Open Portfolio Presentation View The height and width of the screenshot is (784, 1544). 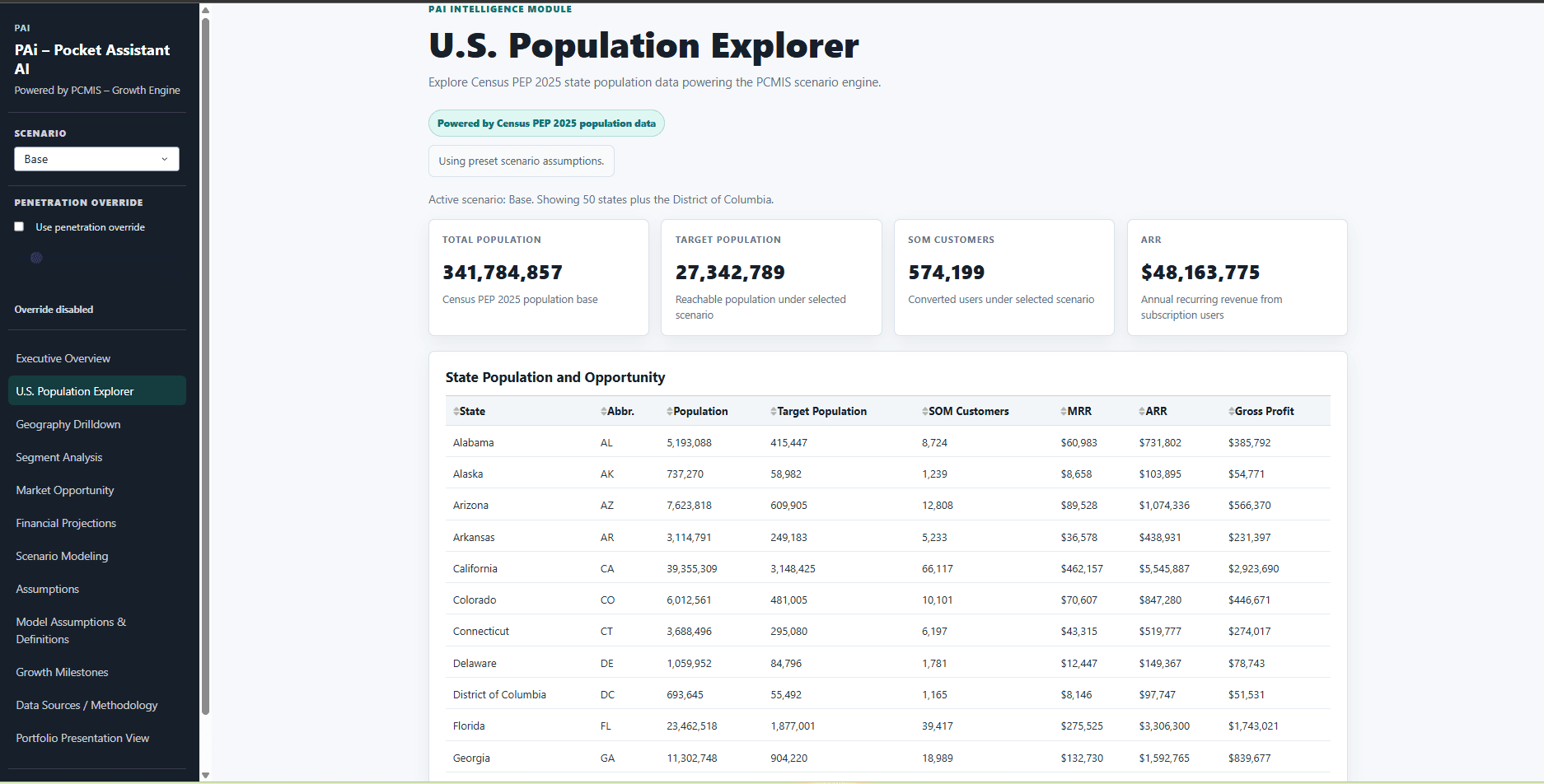pyautogui.click(x=97, y=738)
